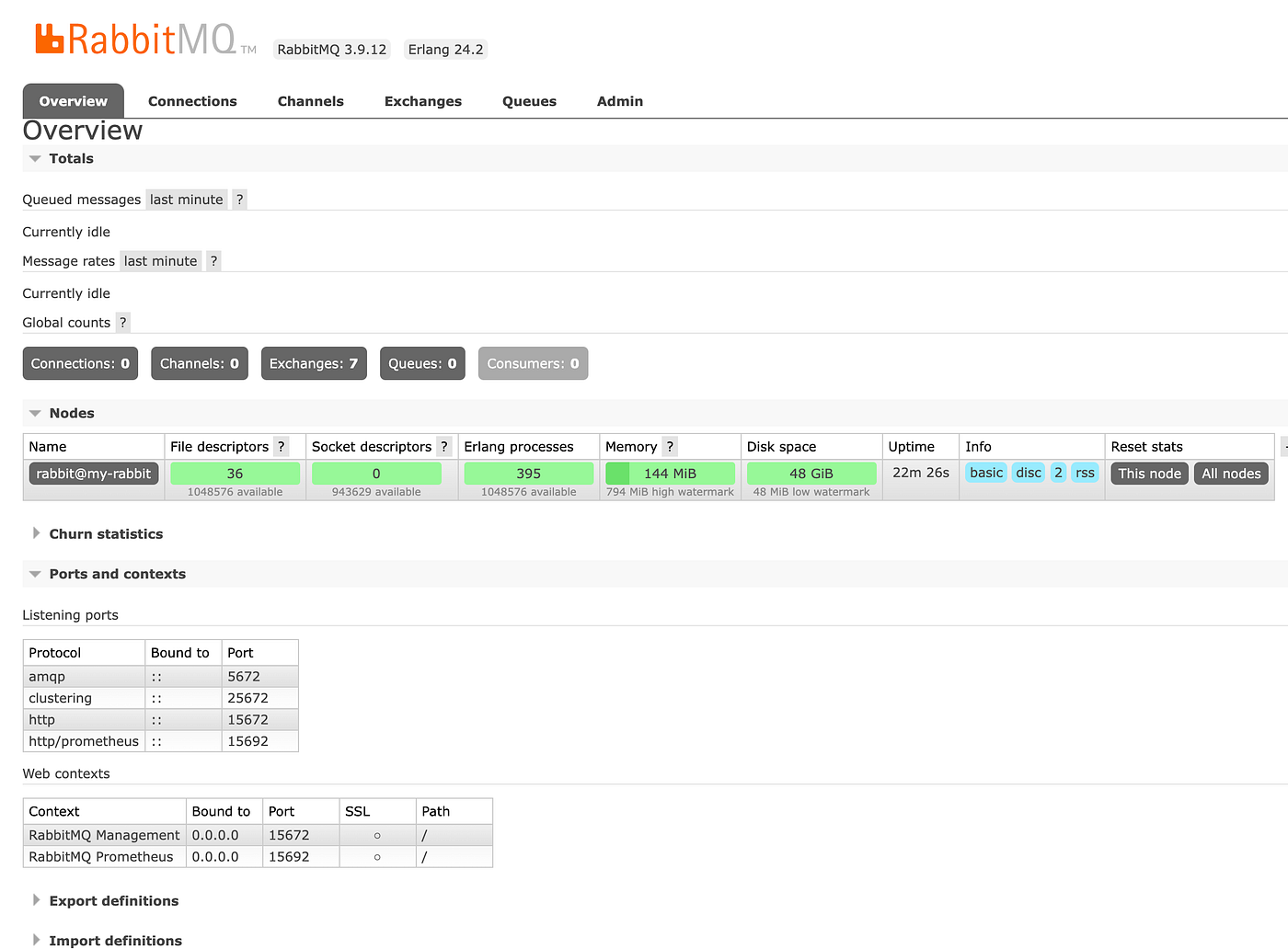This screenshot has height=949, width=1288.
Task: Open help for Queued messages
Action: point(238,199)
